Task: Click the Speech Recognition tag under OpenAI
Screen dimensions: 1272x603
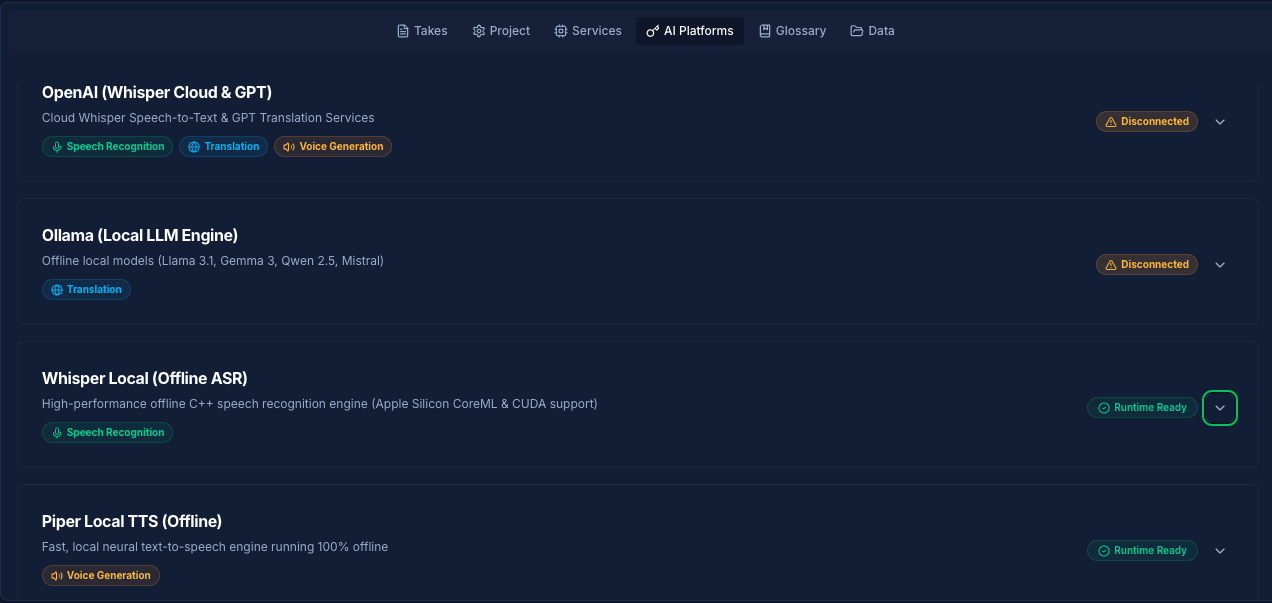Action: point(107,147)
